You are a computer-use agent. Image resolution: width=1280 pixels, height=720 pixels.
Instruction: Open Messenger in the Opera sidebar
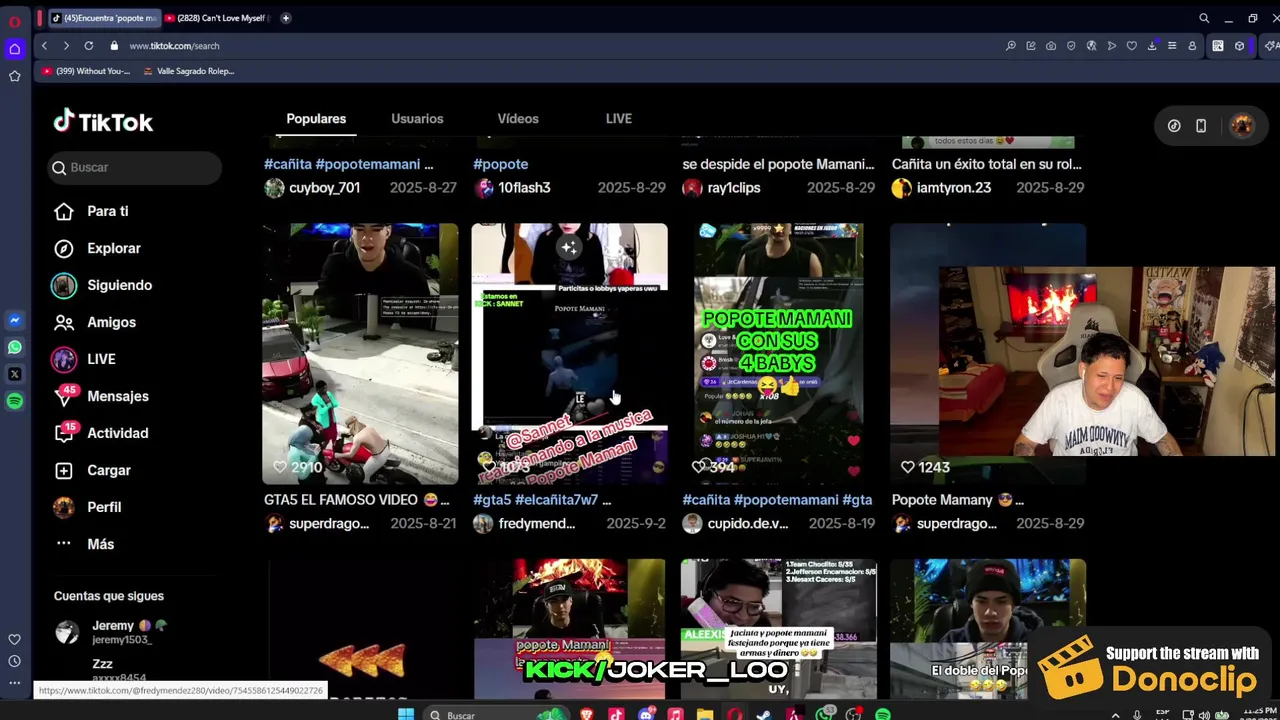click(x=14, y=321)
